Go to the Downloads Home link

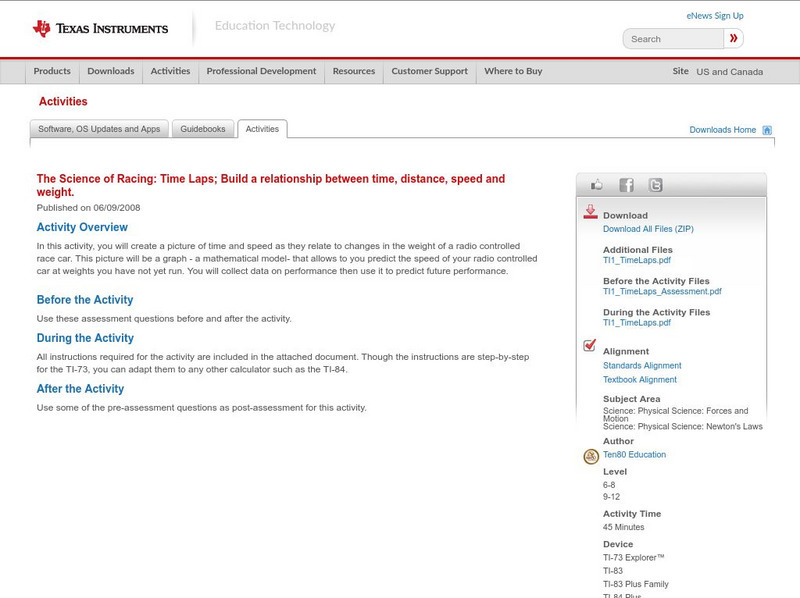click(722, 130)
